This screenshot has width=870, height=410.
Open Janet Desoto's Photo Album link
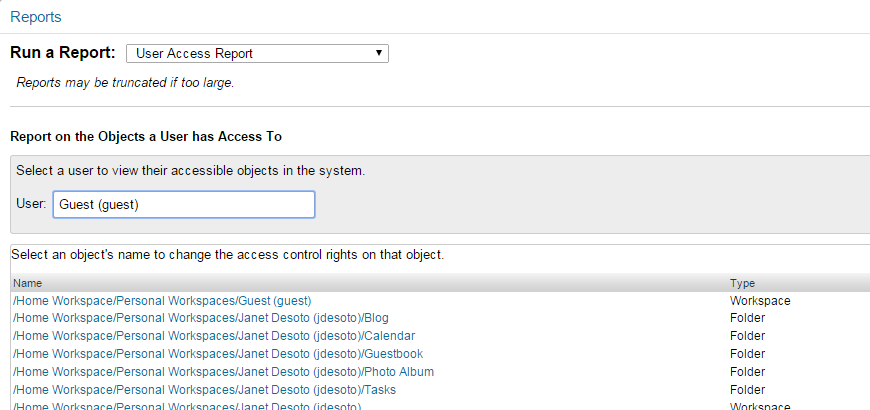pos(223,372)
